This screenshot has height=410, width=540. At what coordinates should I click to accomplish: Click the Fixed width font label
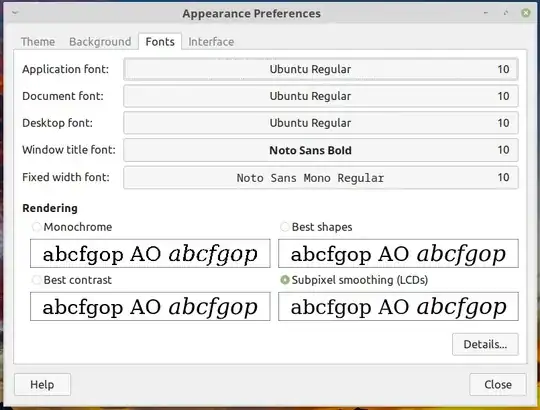click(66, 177)
